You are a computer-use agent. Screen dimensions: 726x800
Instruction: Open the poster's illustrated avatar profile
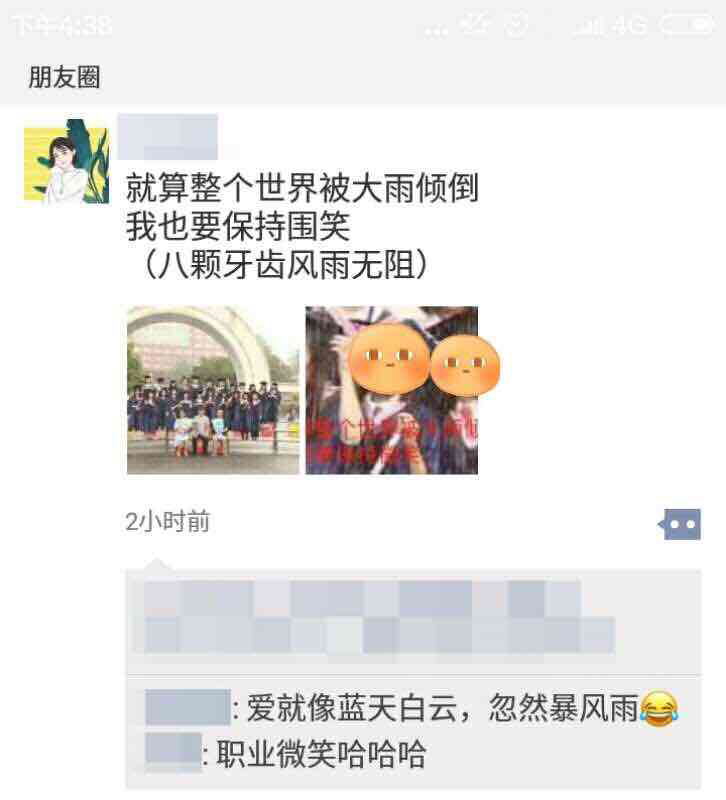tap(66, 162)
